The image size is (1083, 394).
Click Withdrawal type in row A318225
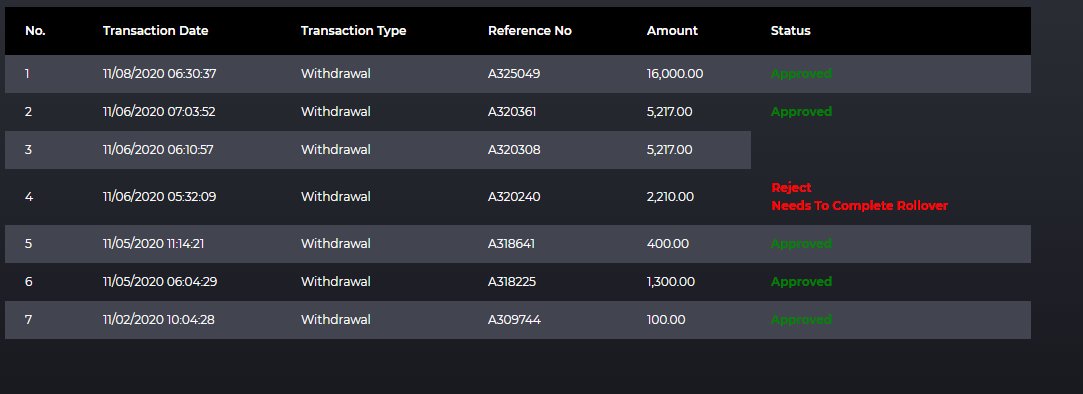[x=336, y=282]
